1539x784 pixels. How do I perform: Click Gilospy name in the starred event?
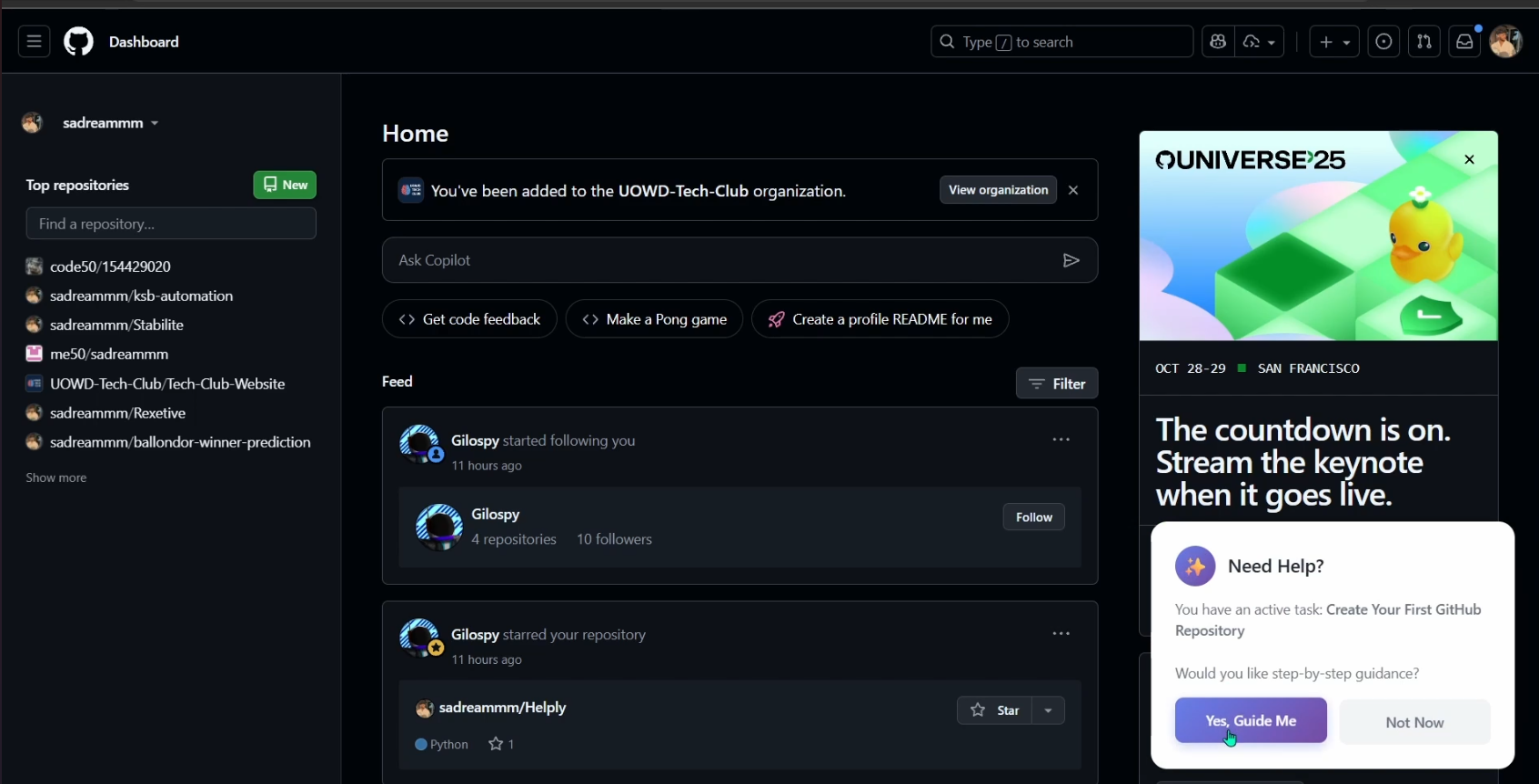(475, 635)
